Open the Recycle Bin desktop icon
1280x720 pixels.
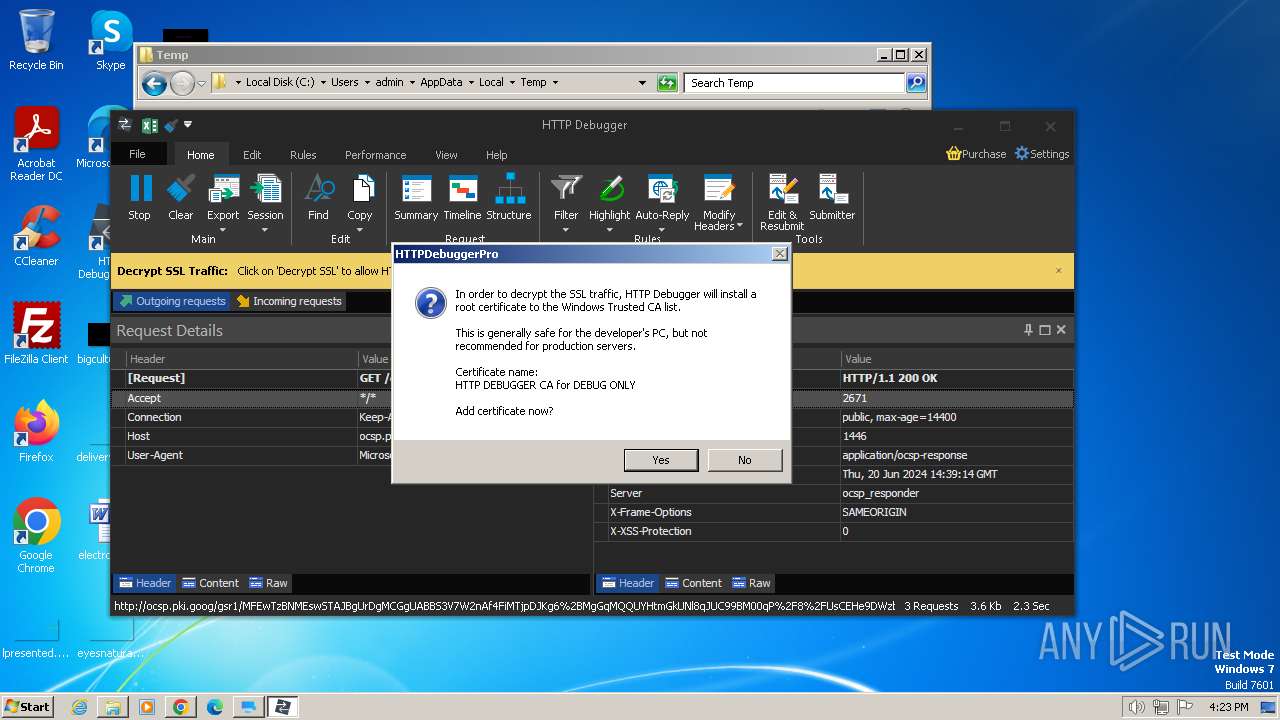click(36, 40)
